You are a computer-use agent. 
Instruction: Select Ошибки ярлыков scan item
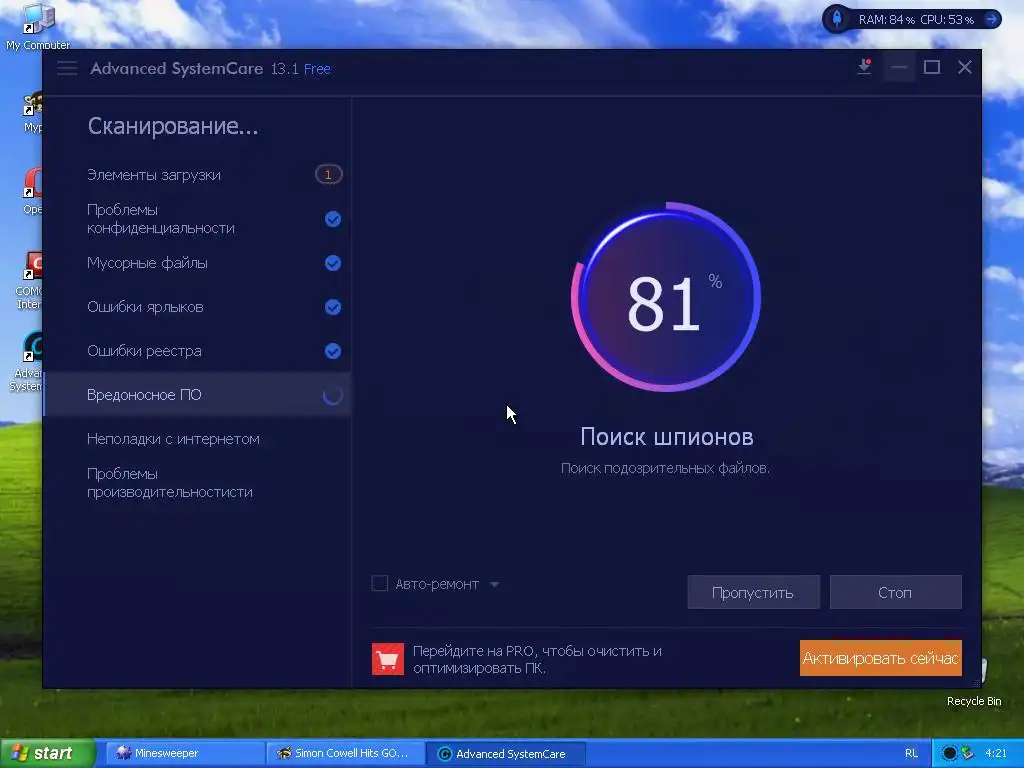(197, 307)
